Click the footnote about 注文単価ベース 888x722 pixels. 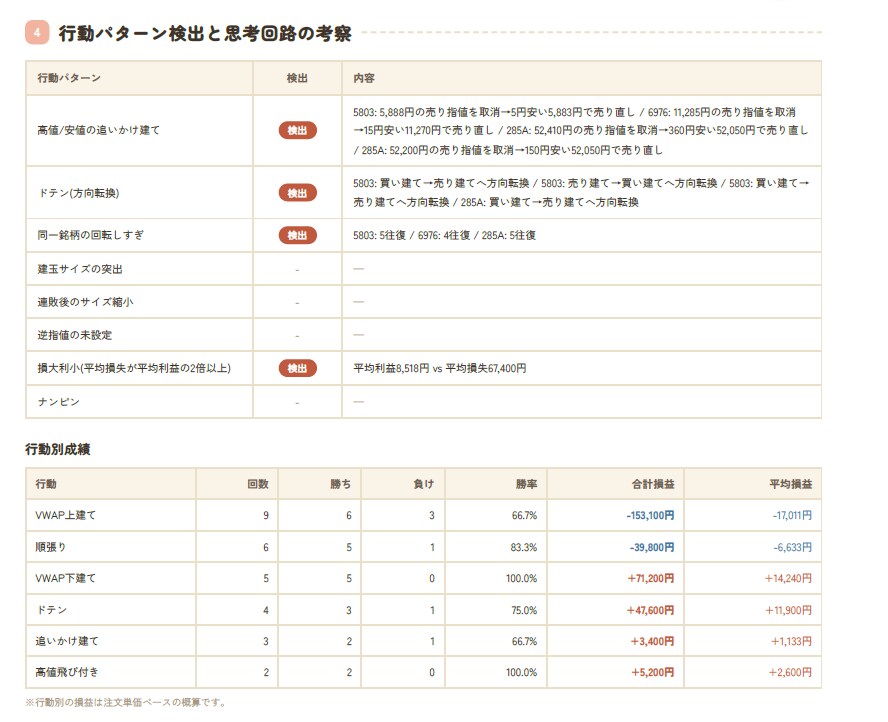127,702
